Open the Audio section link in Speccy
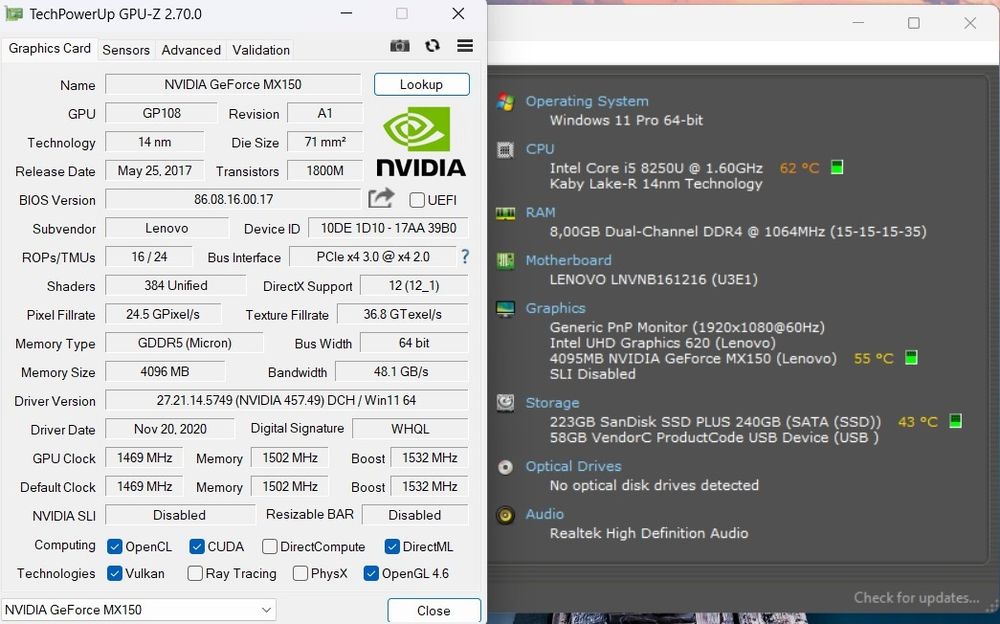The height and width of the screenshot is (624, 1000). click(545, 514)
